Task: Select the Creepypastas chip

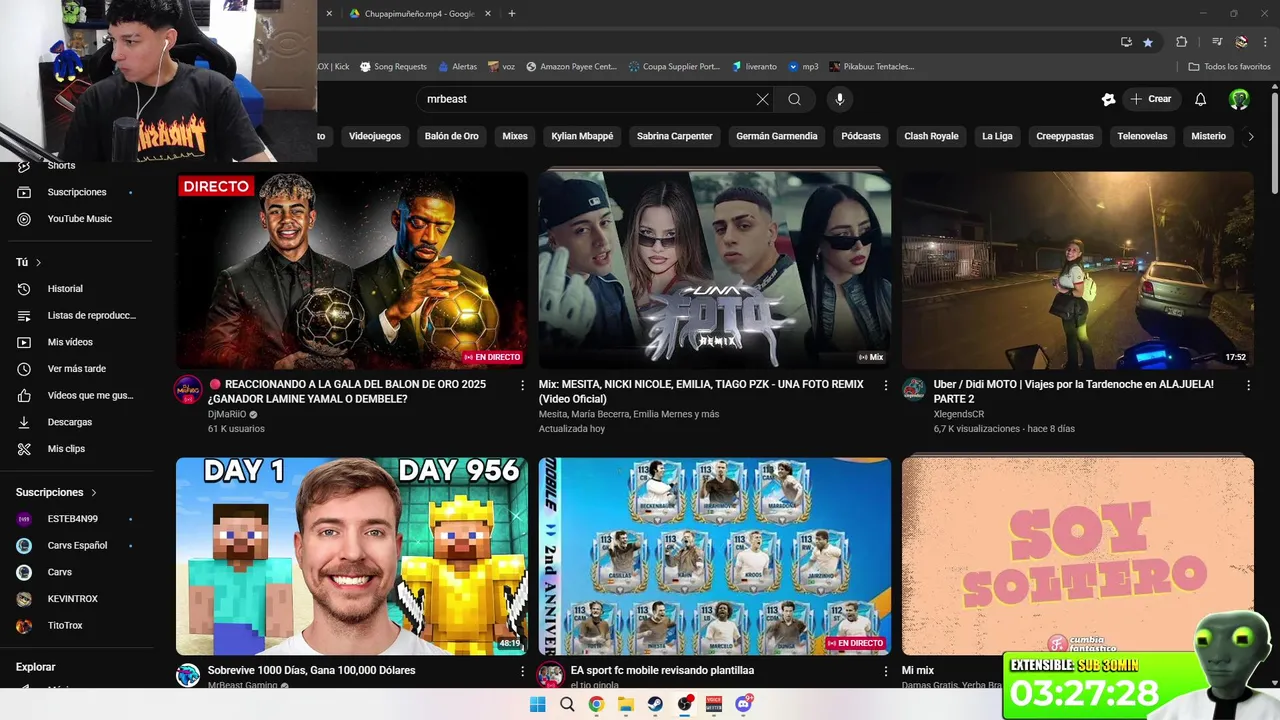Action: pos(1065,136)
